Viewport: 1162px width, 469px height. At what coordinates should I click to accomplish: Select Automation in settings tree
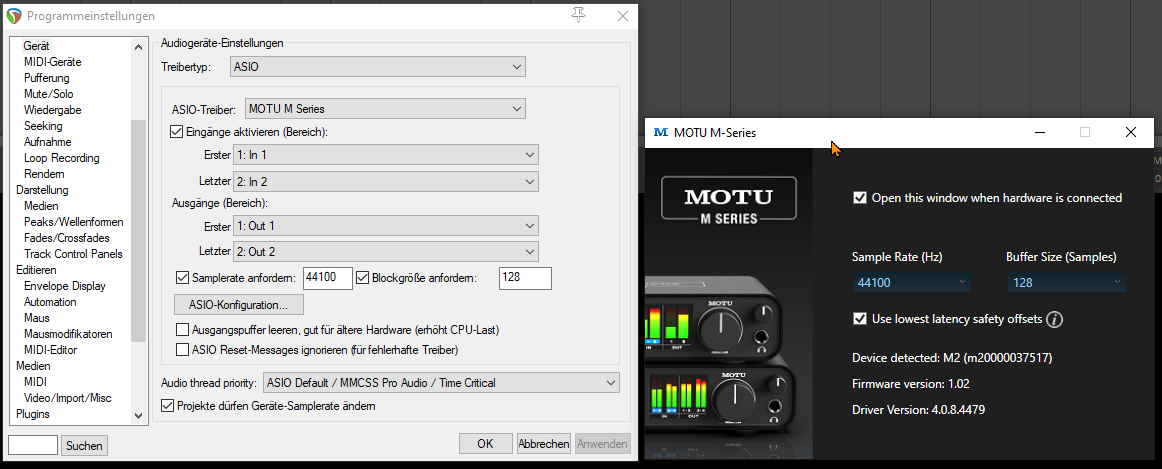click(x=50, y=302)
